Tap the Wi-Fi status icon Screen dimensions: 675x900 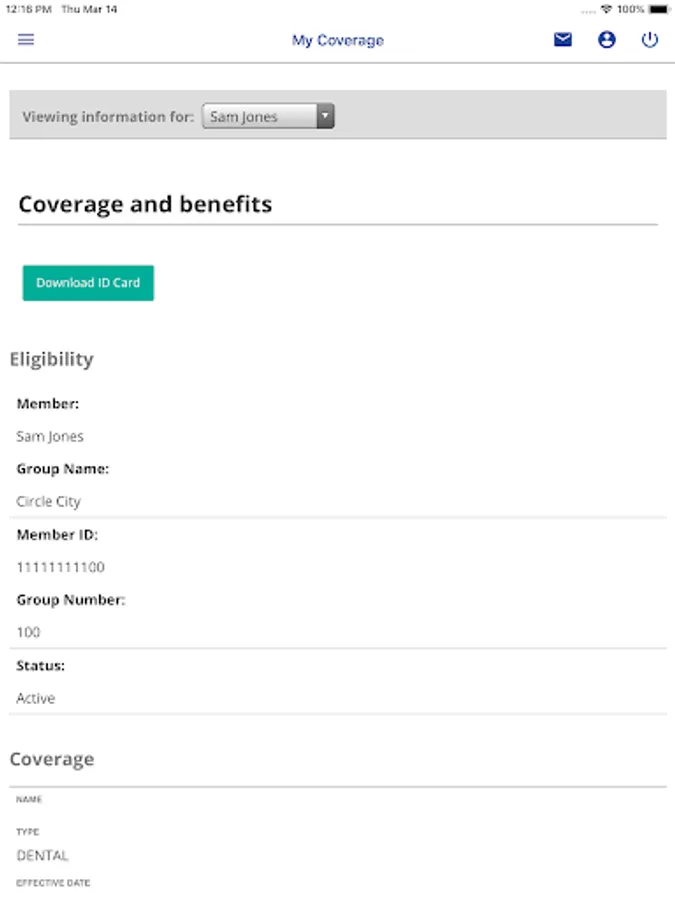(x=606, y=9)
